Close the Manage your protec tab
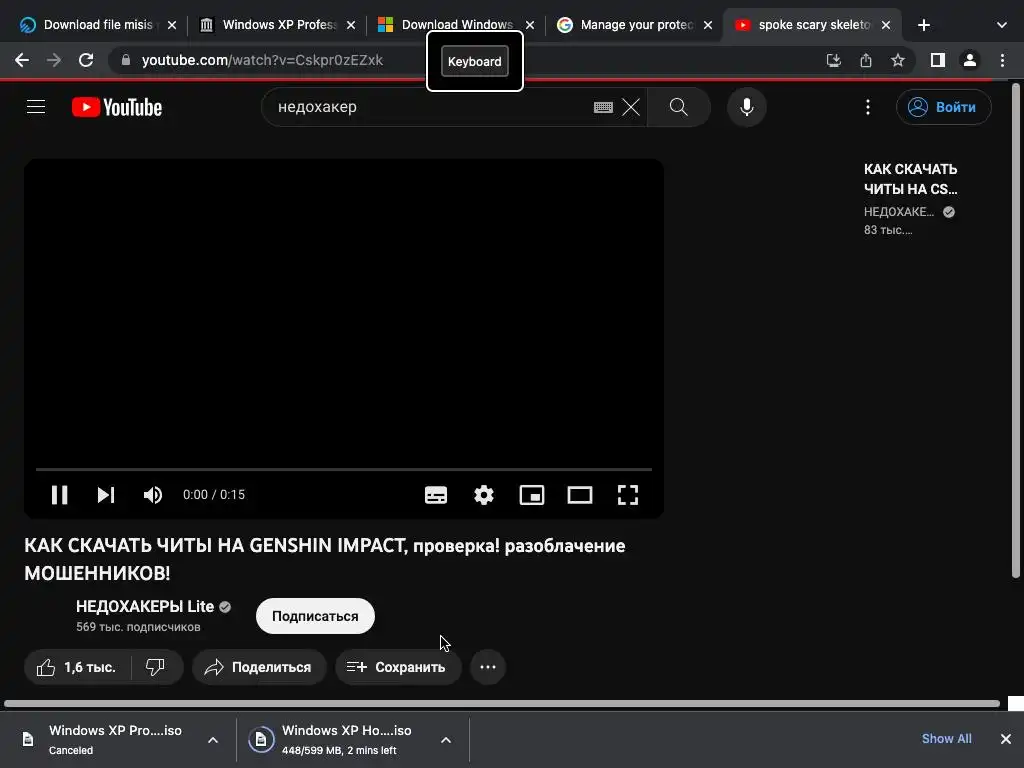The height and width of the screenshot is (768, 1024). pyautogui.click(x=708, y=25)
